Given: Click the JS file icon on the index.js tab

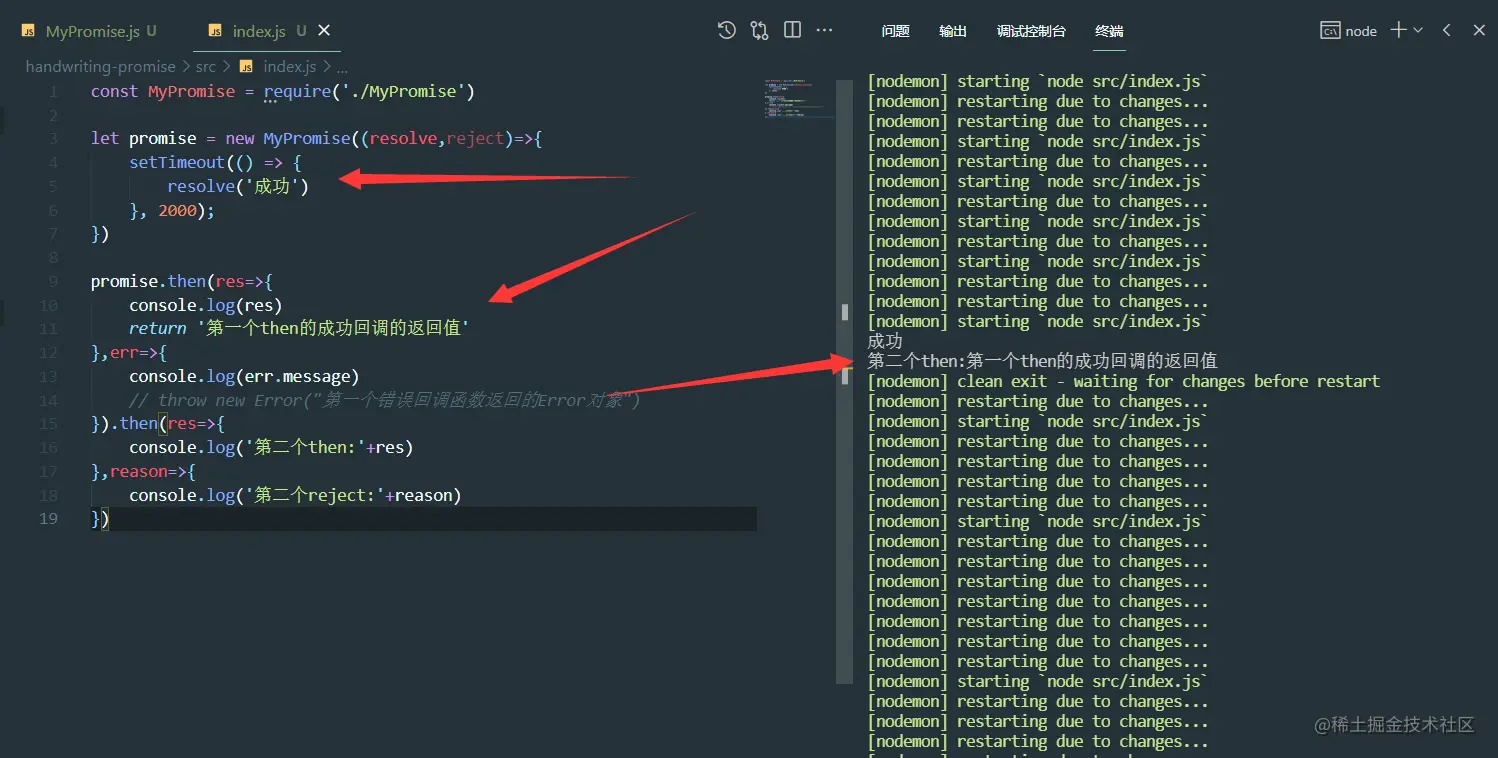Looking at the screenshot, I should (x=215, y=31).
